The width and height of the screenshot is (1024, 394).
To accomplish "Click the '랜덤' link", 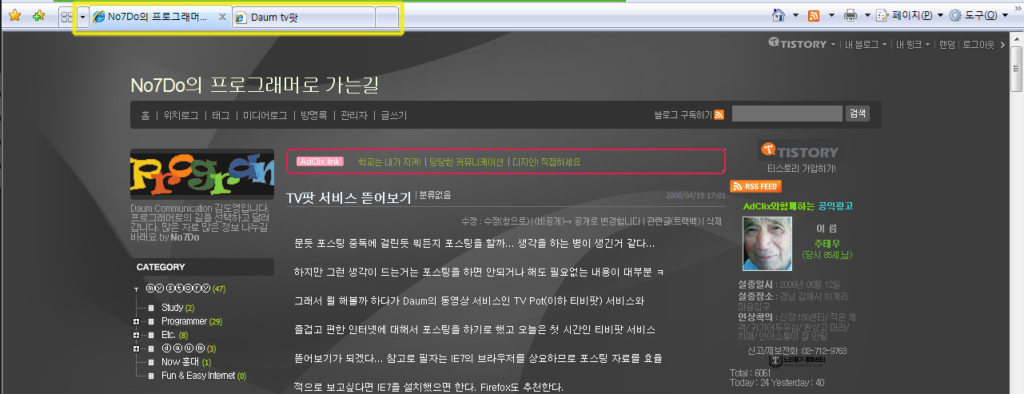I will tap(947, 44).
